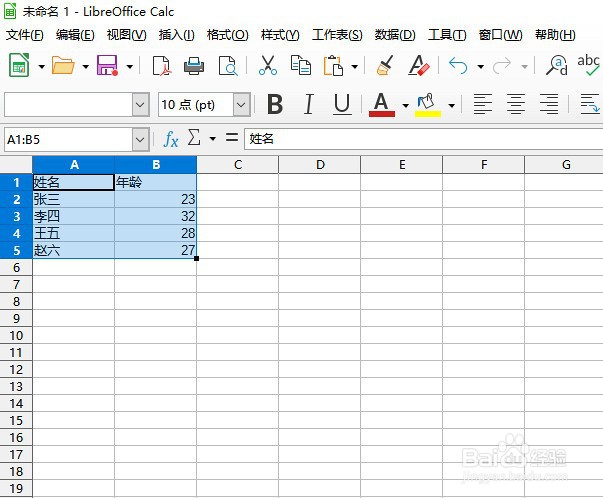Open the 工具(T) menu
Screen dimensions: 603x498
click(x=447, y=35)
